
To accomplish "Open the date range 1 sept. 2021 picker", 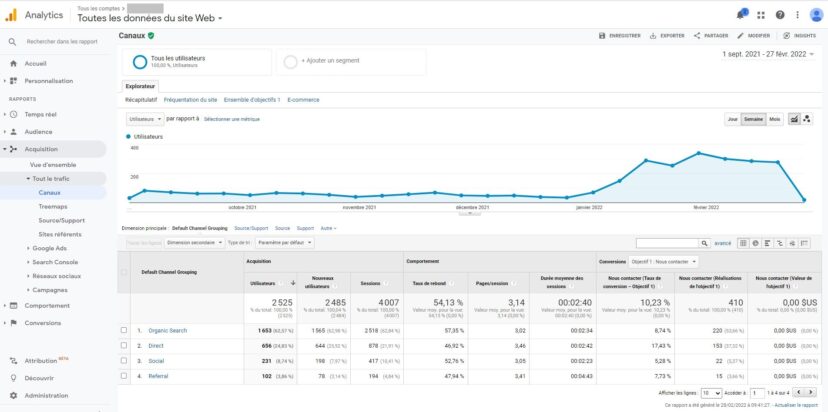I will pos(768,54).
